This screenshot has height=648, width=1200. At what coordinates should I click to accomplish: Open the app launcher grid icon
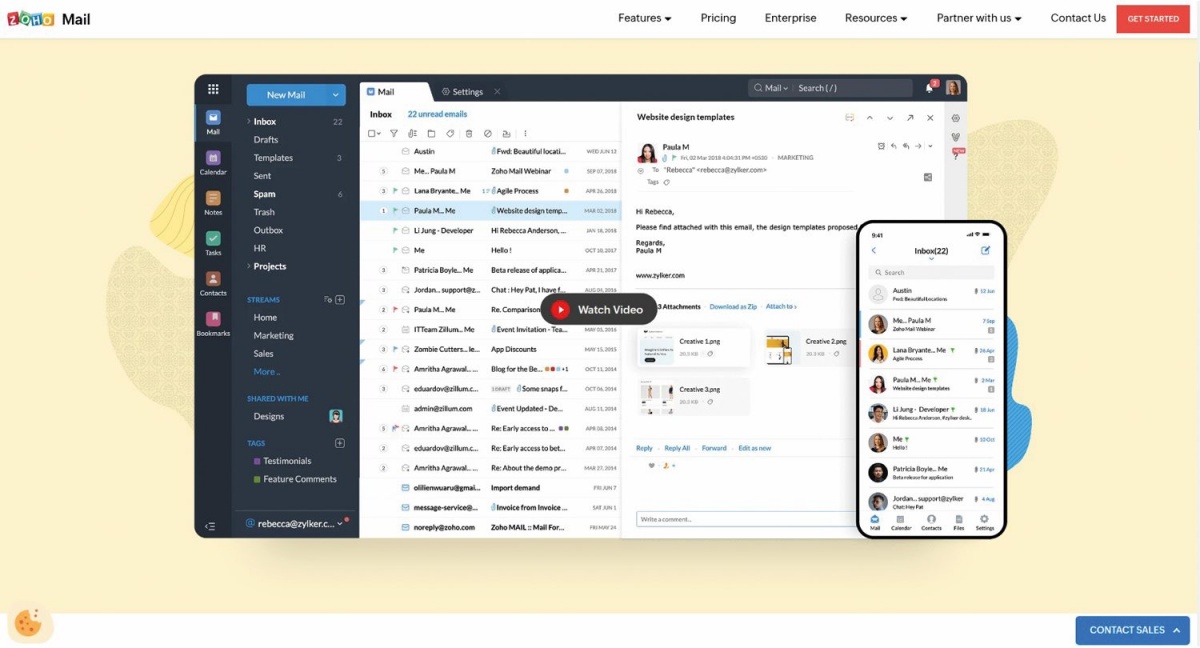(213, 89)
